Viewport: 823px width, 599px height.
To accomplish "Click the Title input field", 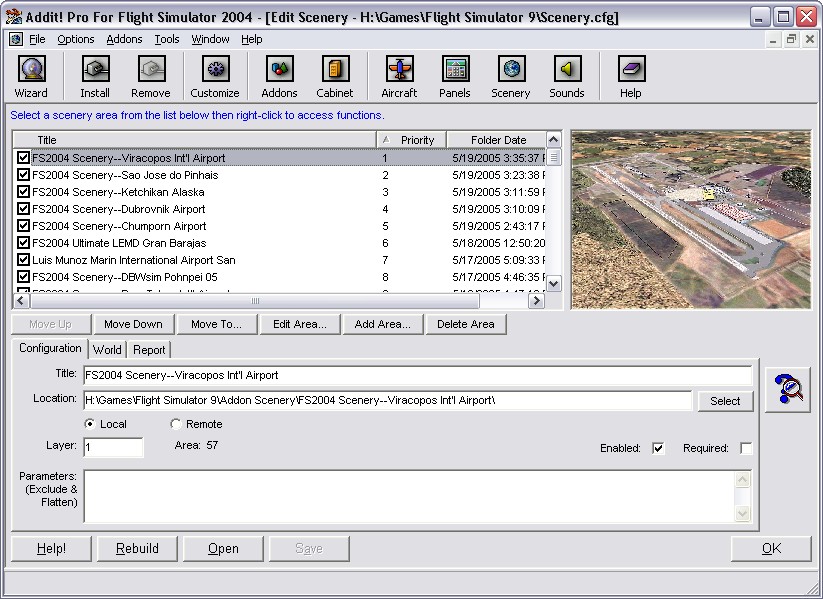I will pos(418,375).
